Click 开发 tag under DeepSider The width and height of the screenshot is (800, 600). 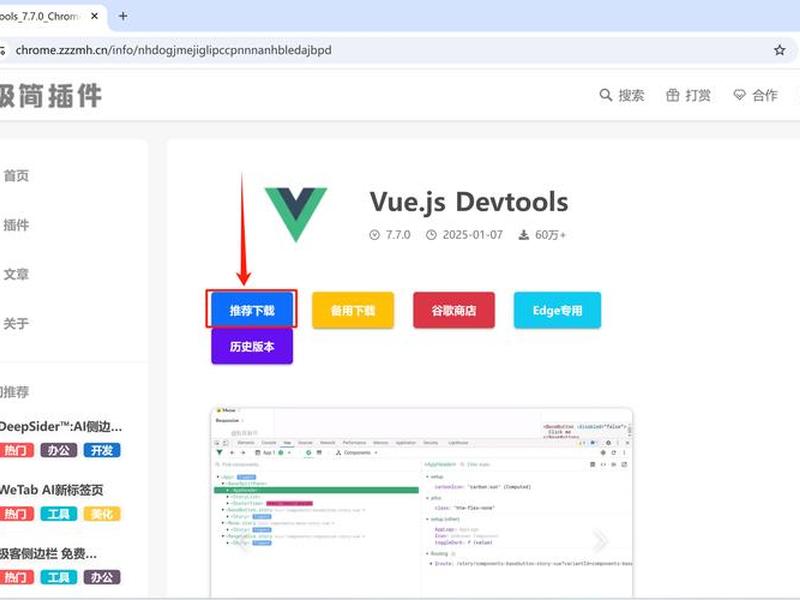pos(102,451)
